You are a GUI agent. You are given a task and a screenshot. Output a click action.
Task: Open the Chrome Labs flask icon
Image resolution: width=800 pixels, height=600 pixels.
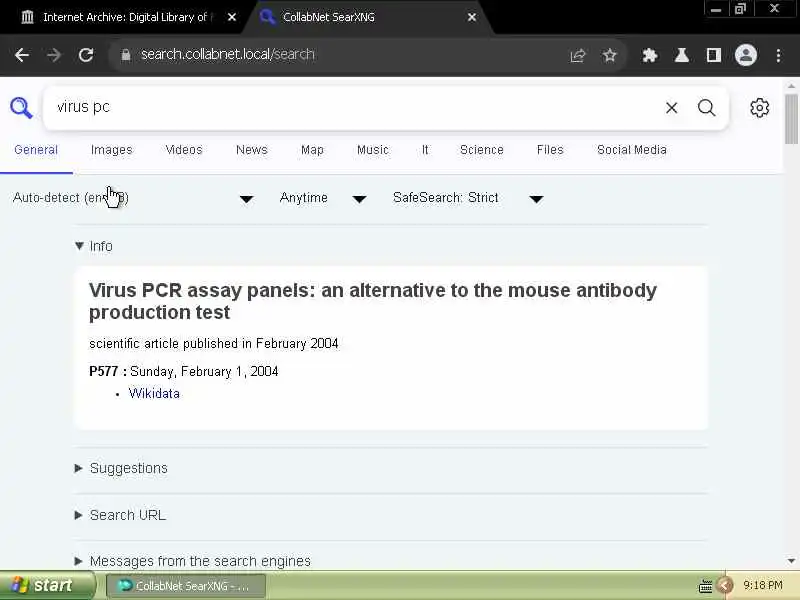click(682, 55)
